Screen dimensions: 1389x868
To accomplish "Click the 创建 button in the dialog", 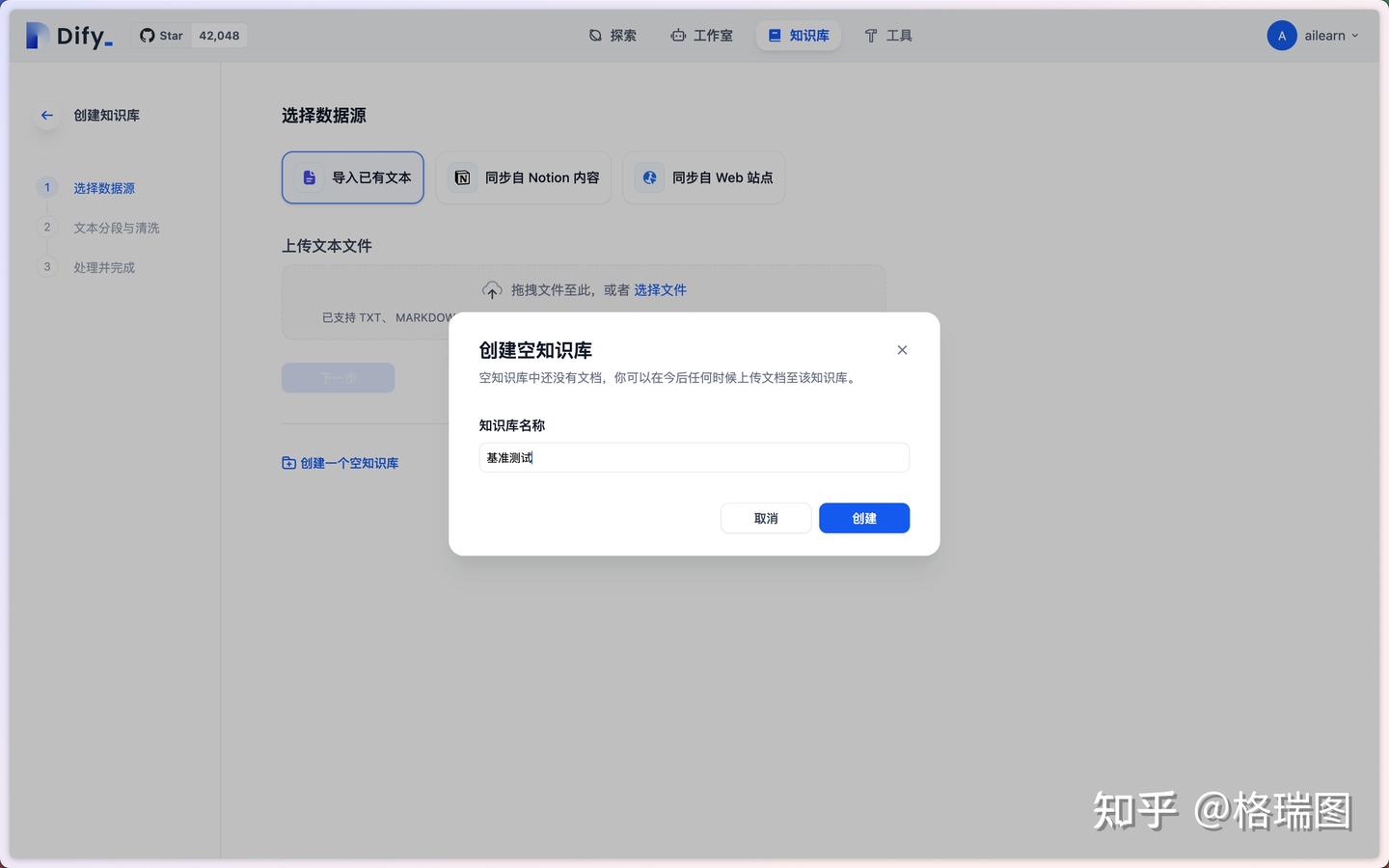I will click(x=863, y=518).
